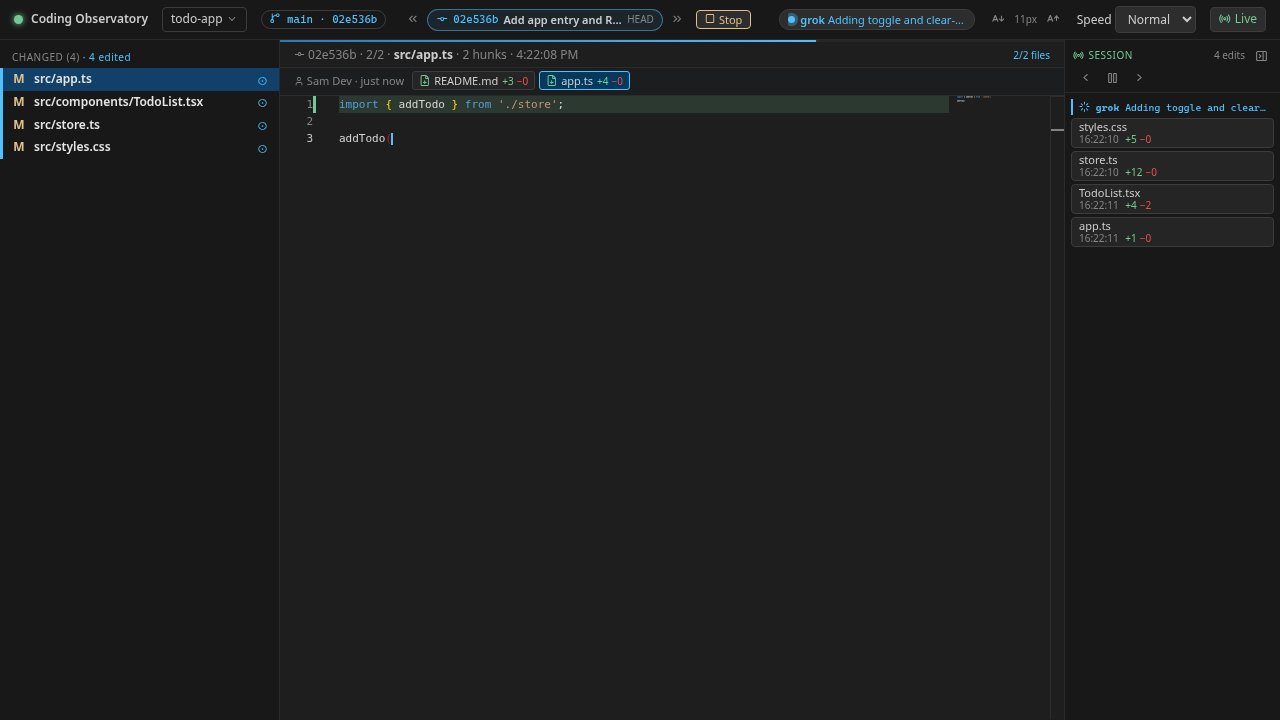Go to the previous commit with the double-left chevron
The height and width of the screenshot is (720, 1280).
(x=412, y=19)
